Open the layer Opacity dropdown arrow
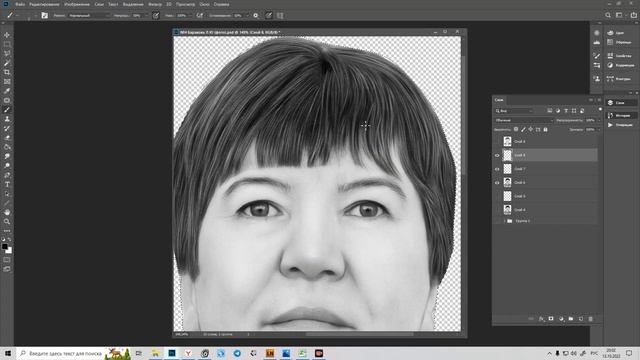 click(599, 120)
